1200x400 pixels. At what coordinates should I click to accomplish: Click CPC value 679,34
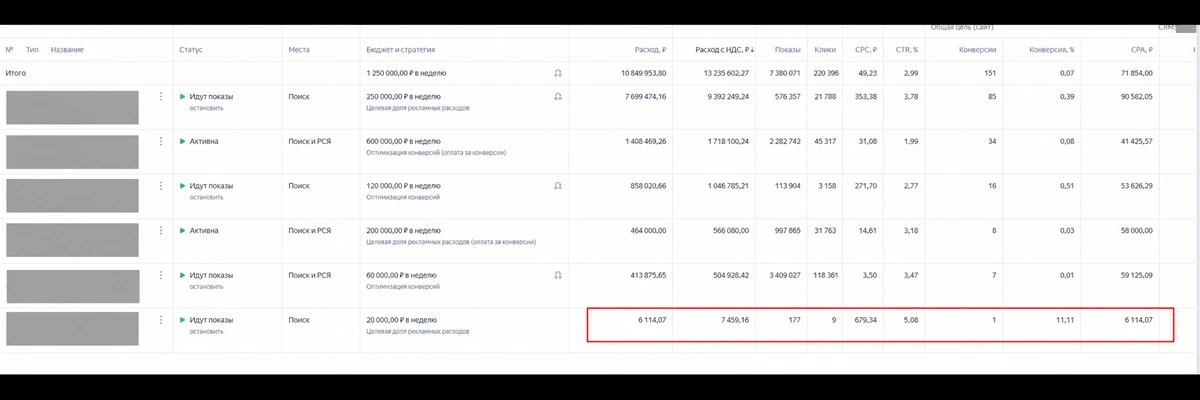(865, 320)
